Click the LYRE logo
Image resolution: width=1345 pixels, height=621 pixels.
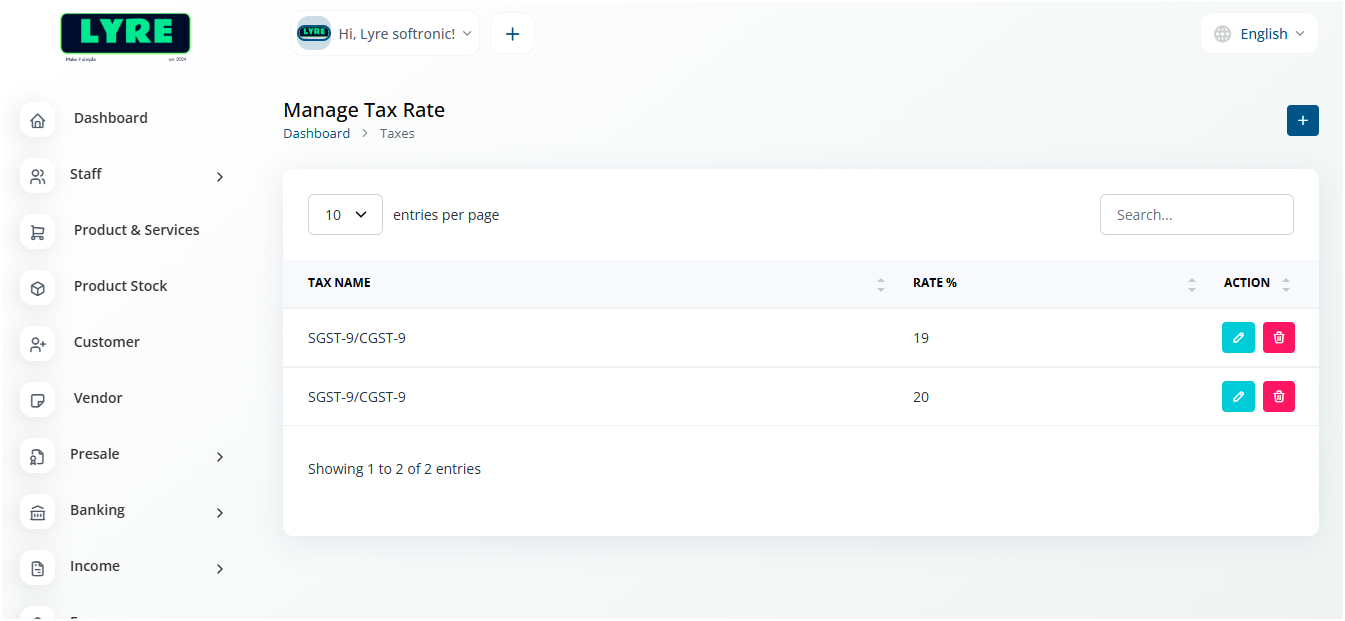tap(125, 35)
